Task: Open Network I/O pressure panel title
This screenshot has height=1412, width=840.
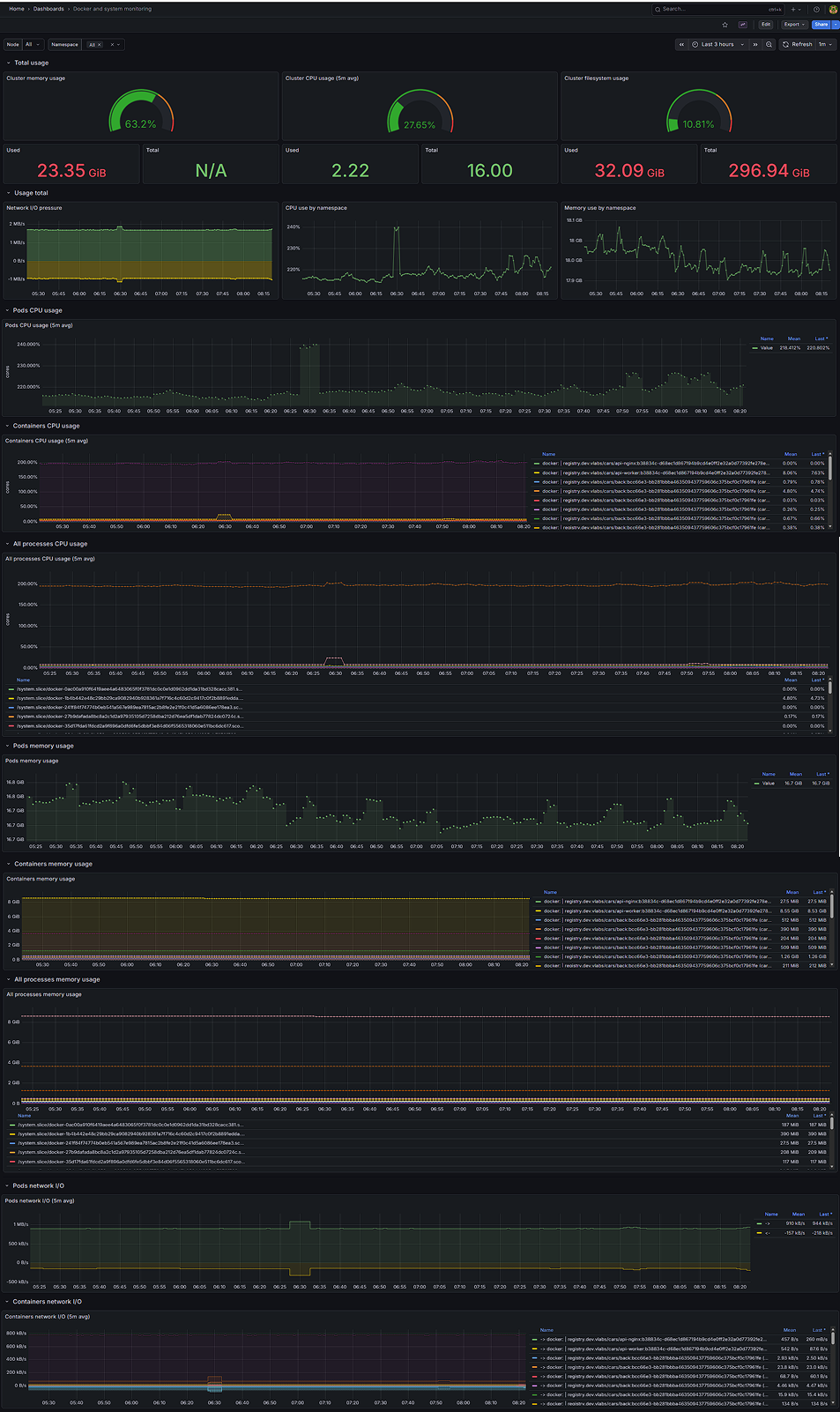Action: coord(34,208)
